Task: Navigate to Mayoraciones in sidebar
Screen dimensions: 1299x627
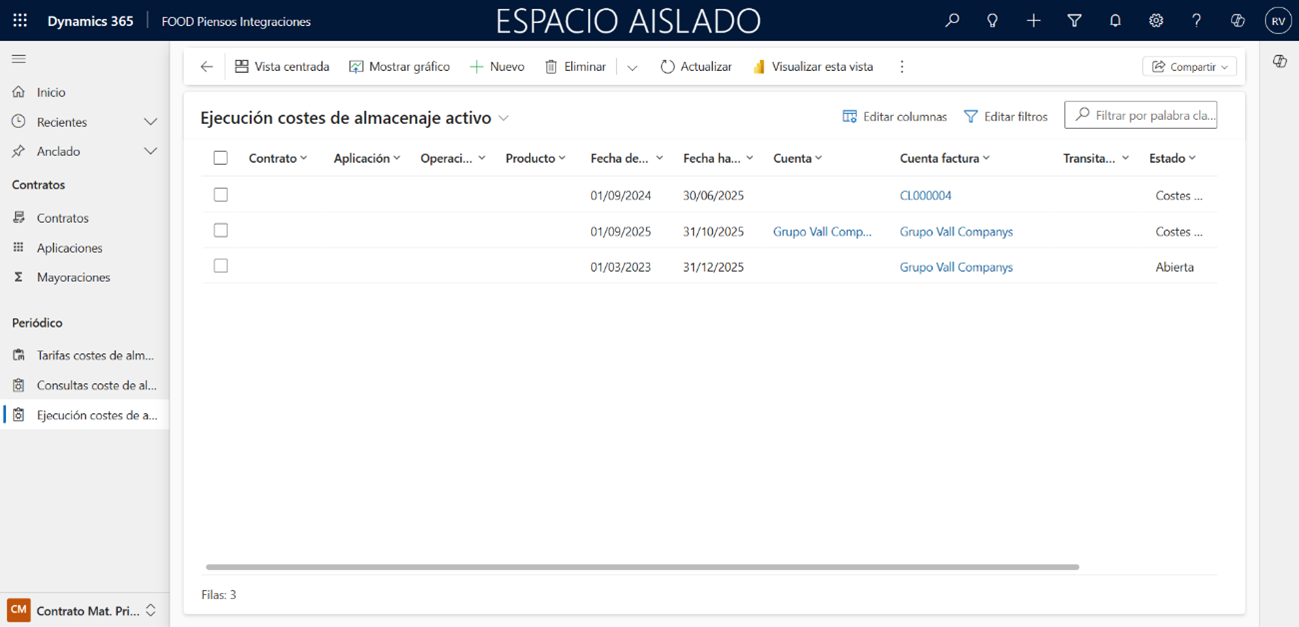Action: 73,277
